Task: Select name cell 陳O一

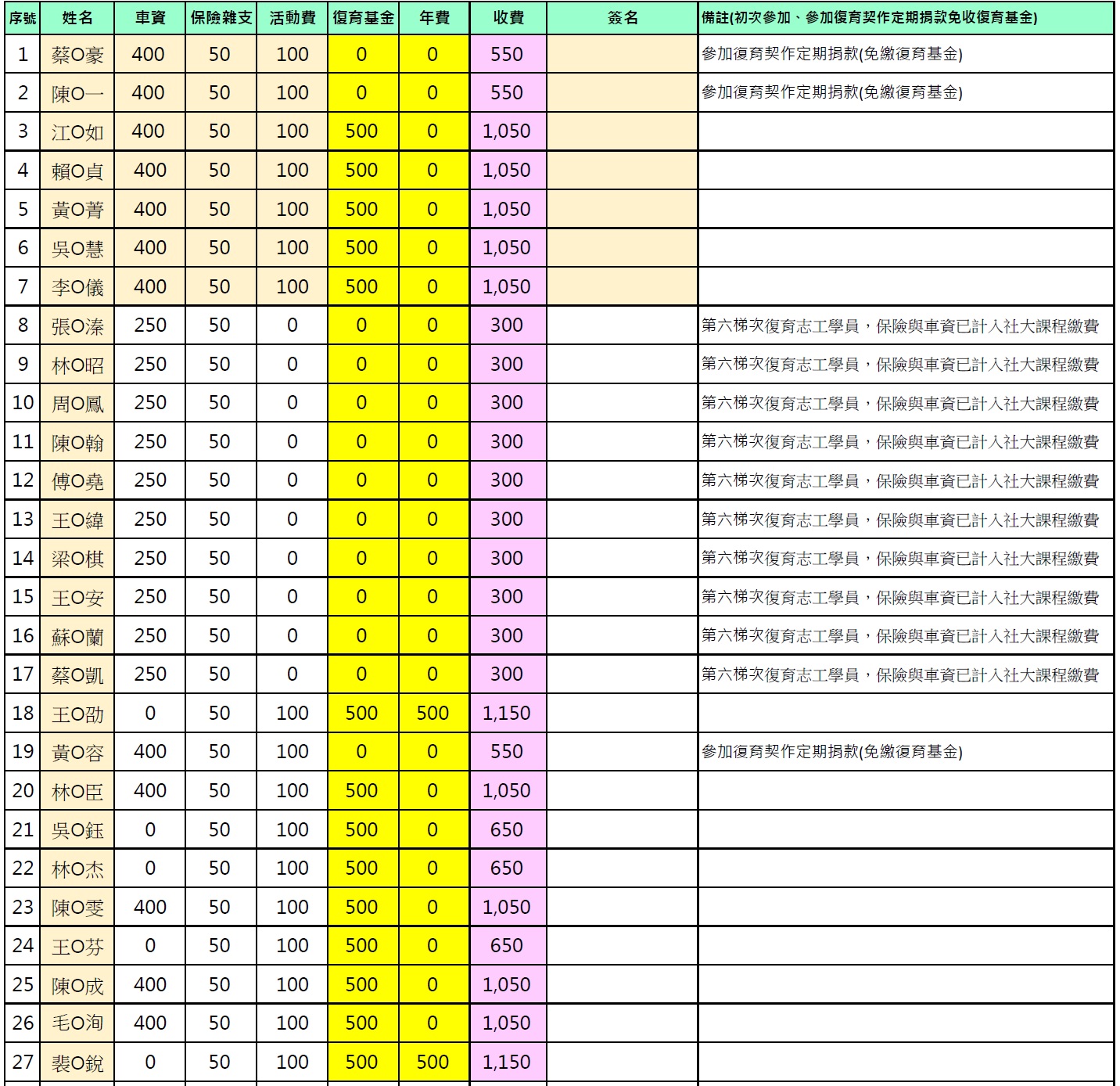Action: click(x=77, y=93)
